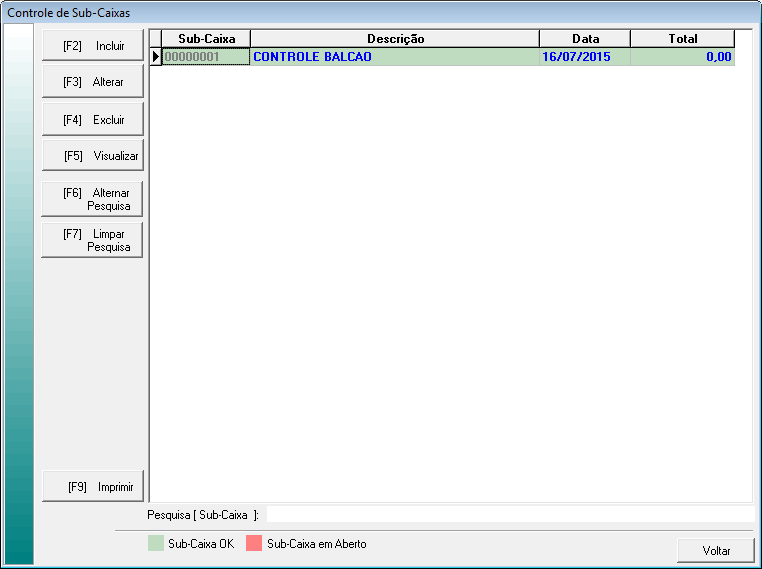Click the red Sub-Caixa em Aberto swatch
Viewport: 762px width, 569px height.
point(254,544)
